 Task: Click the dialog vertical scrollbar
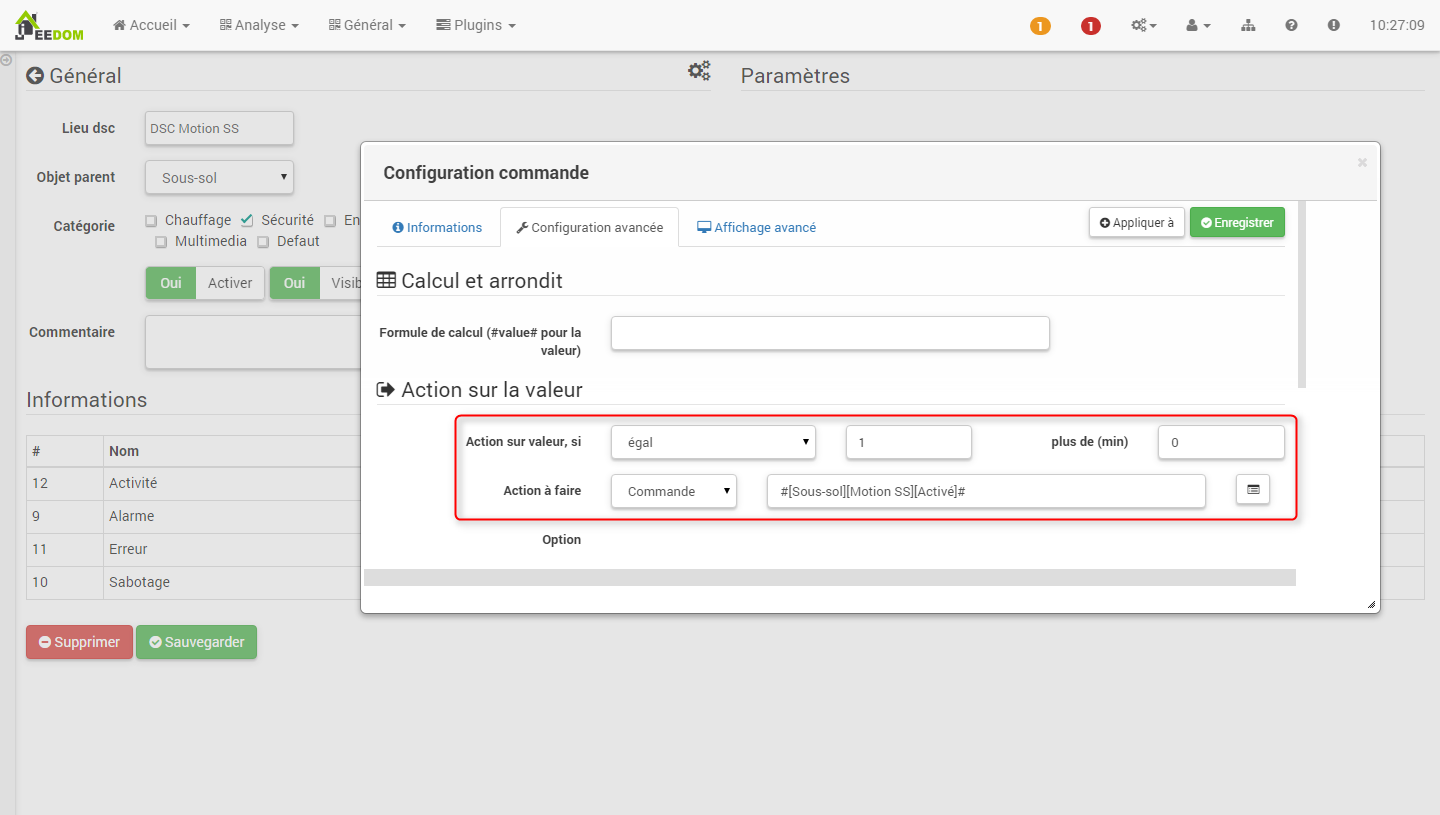[x=1302, y=295]
